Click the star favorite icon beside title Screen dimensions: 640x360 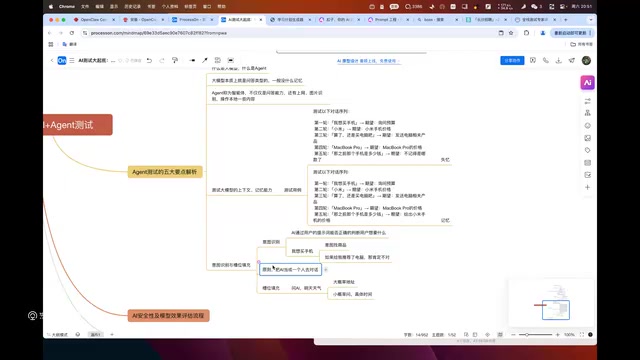[120, 60]
